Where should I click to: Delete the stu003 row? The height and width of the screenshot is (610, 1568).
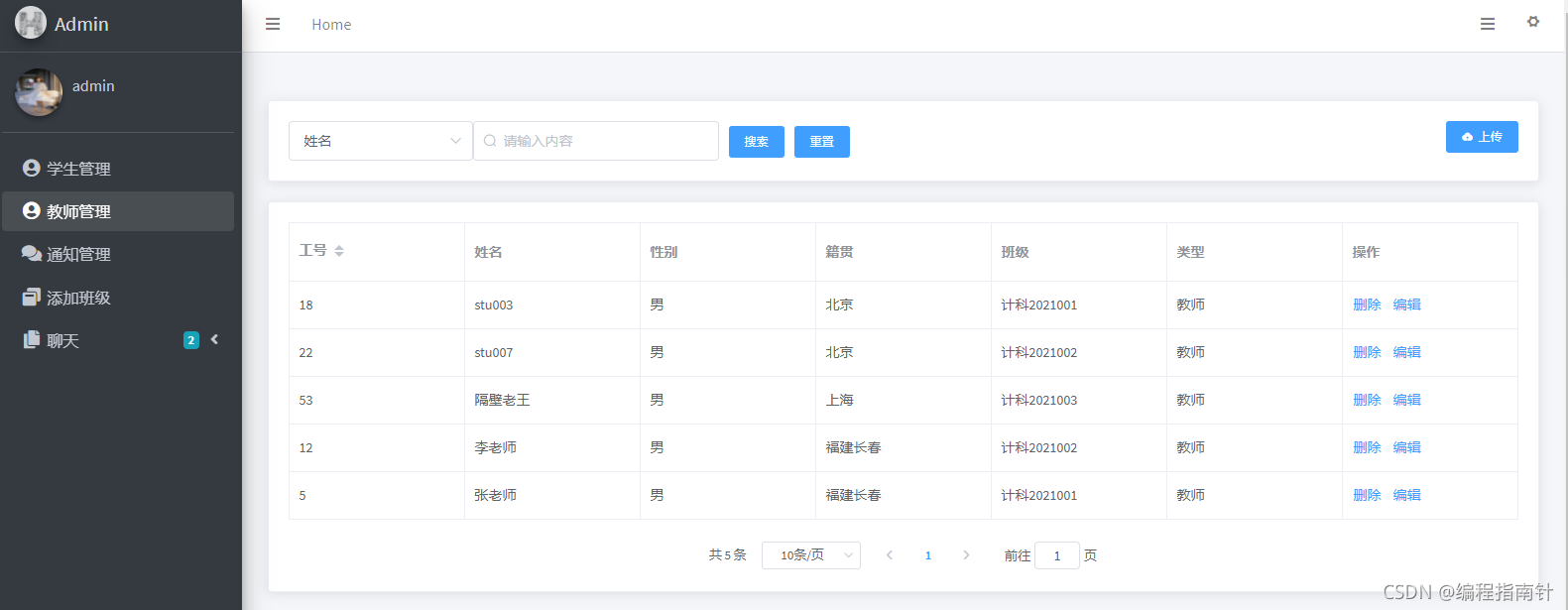[1367, 305]
